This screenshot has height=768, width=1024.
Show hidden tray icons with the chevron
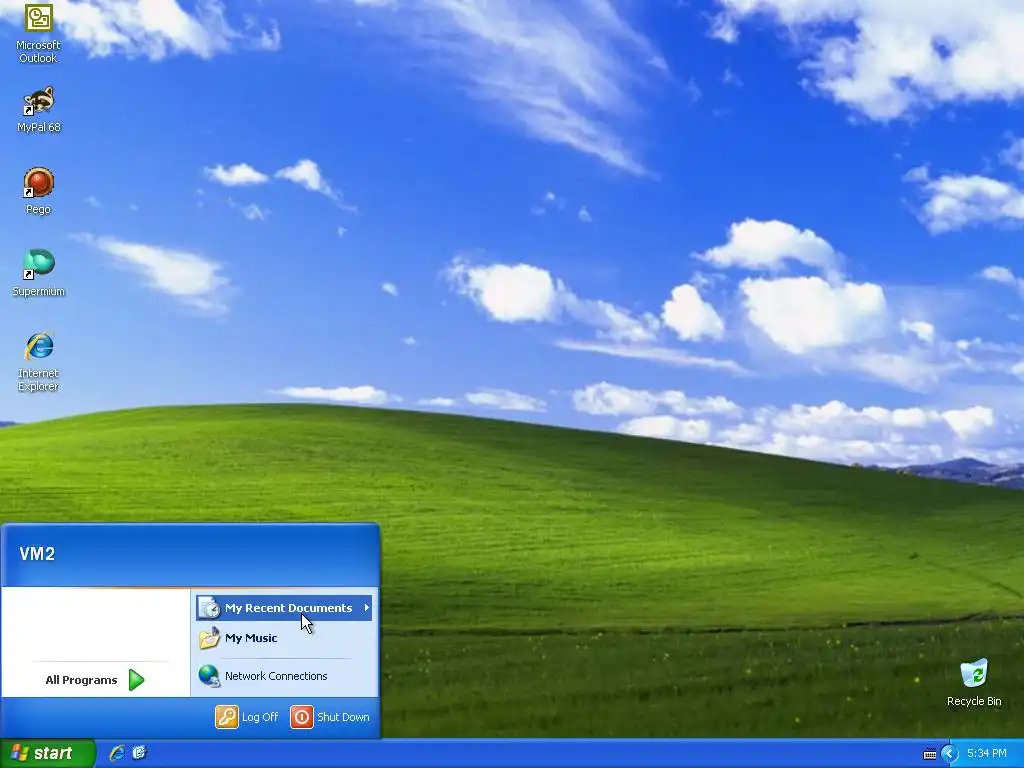point(950,754)
